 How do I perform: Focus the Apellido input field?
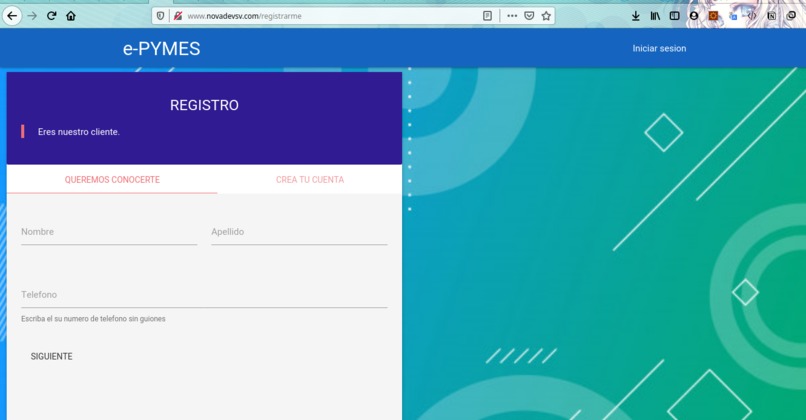(x=299, y=232)
